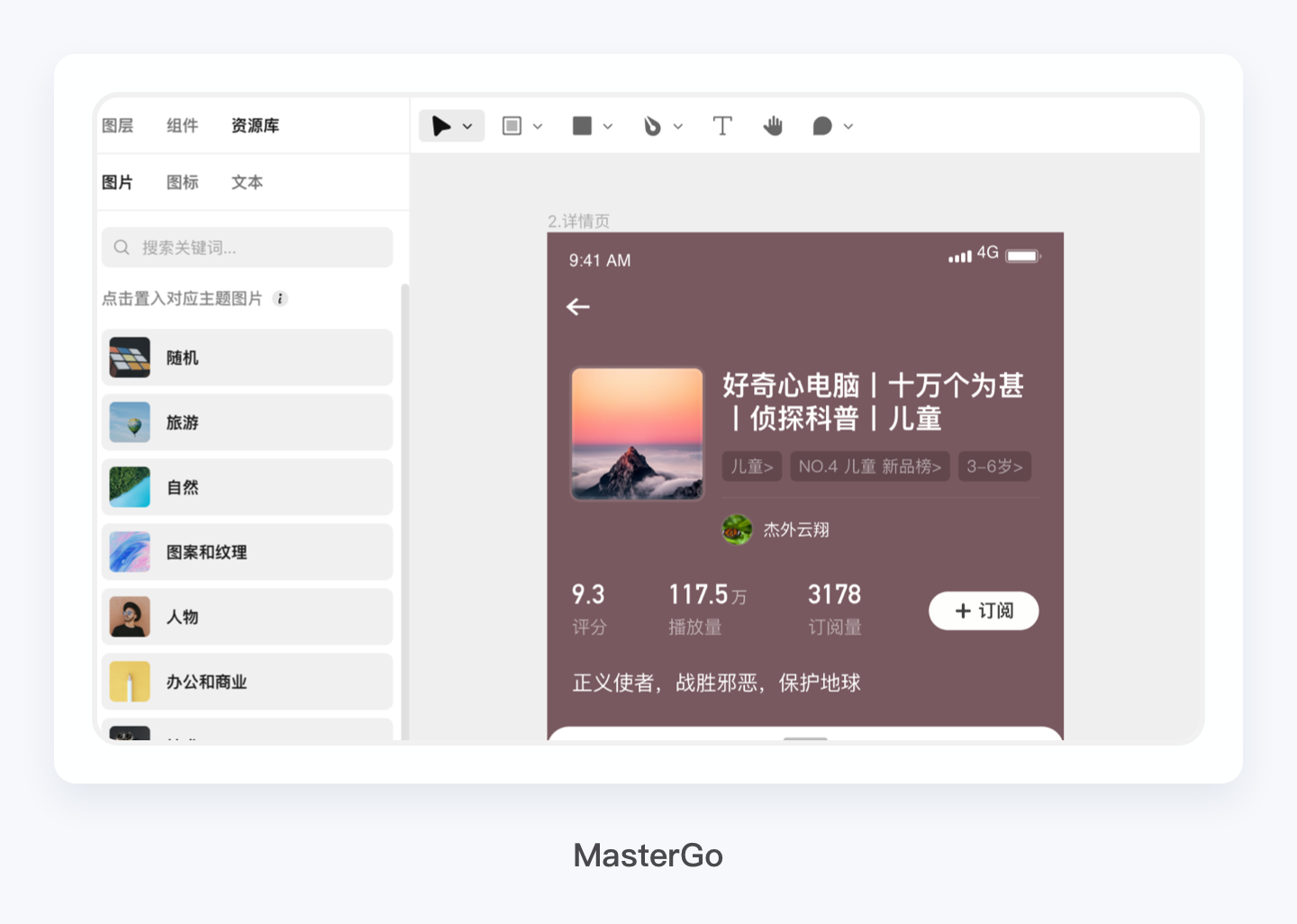This screenshot has height=924, width=1297.
Task: Click the NO.4 儿童 新品榜 tag link
Action: point(869,467)
